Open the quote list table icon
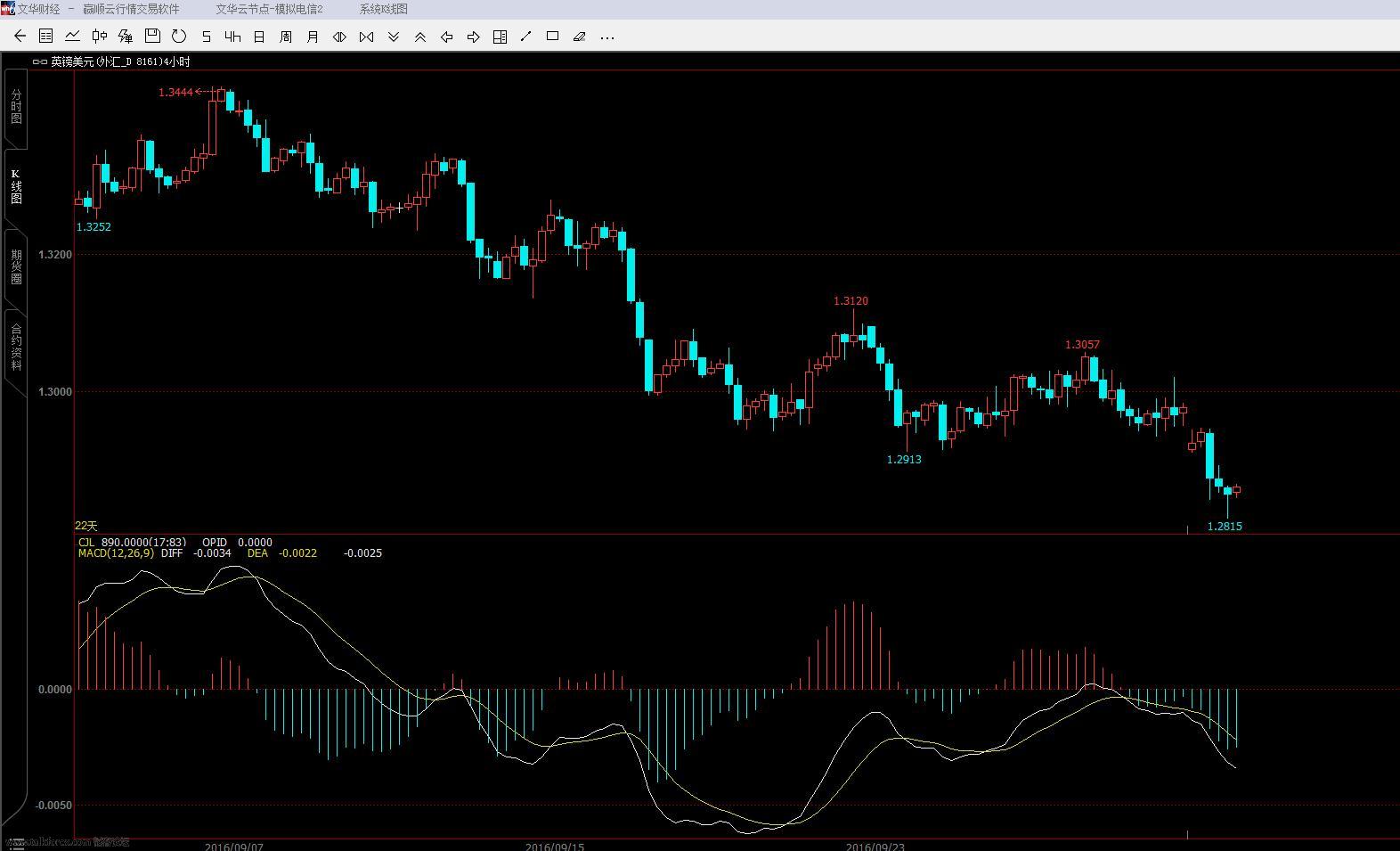The height and width of the screenshot is (851, 1400). click(46, 37)
